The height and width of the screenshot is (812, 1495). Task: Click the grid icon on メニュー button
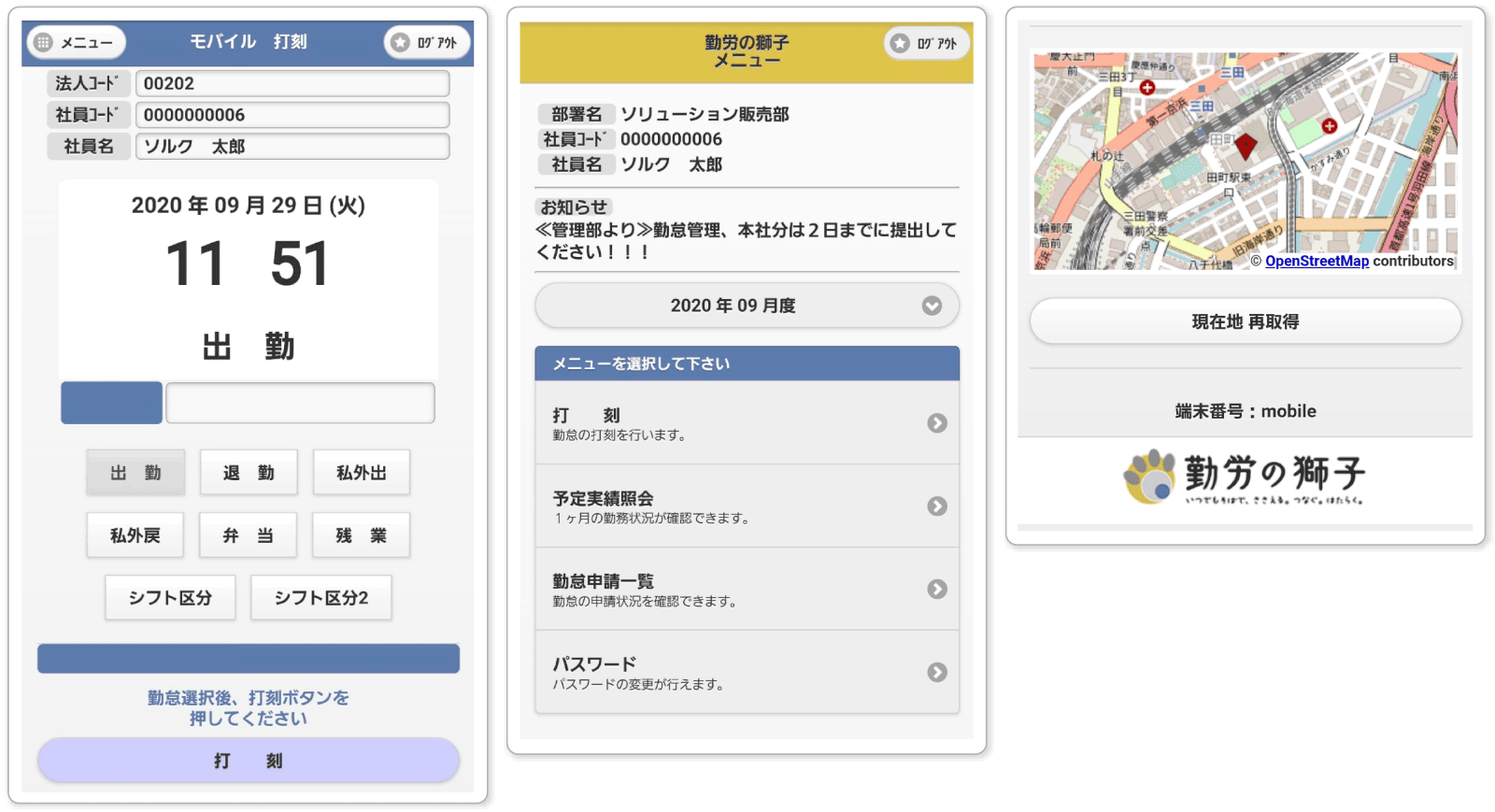[43, 42]
